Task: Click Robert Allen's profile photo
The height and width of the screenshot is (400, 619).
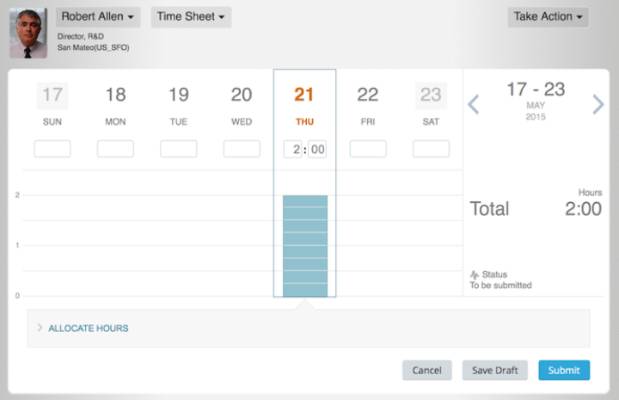Action: coord(28,33)
